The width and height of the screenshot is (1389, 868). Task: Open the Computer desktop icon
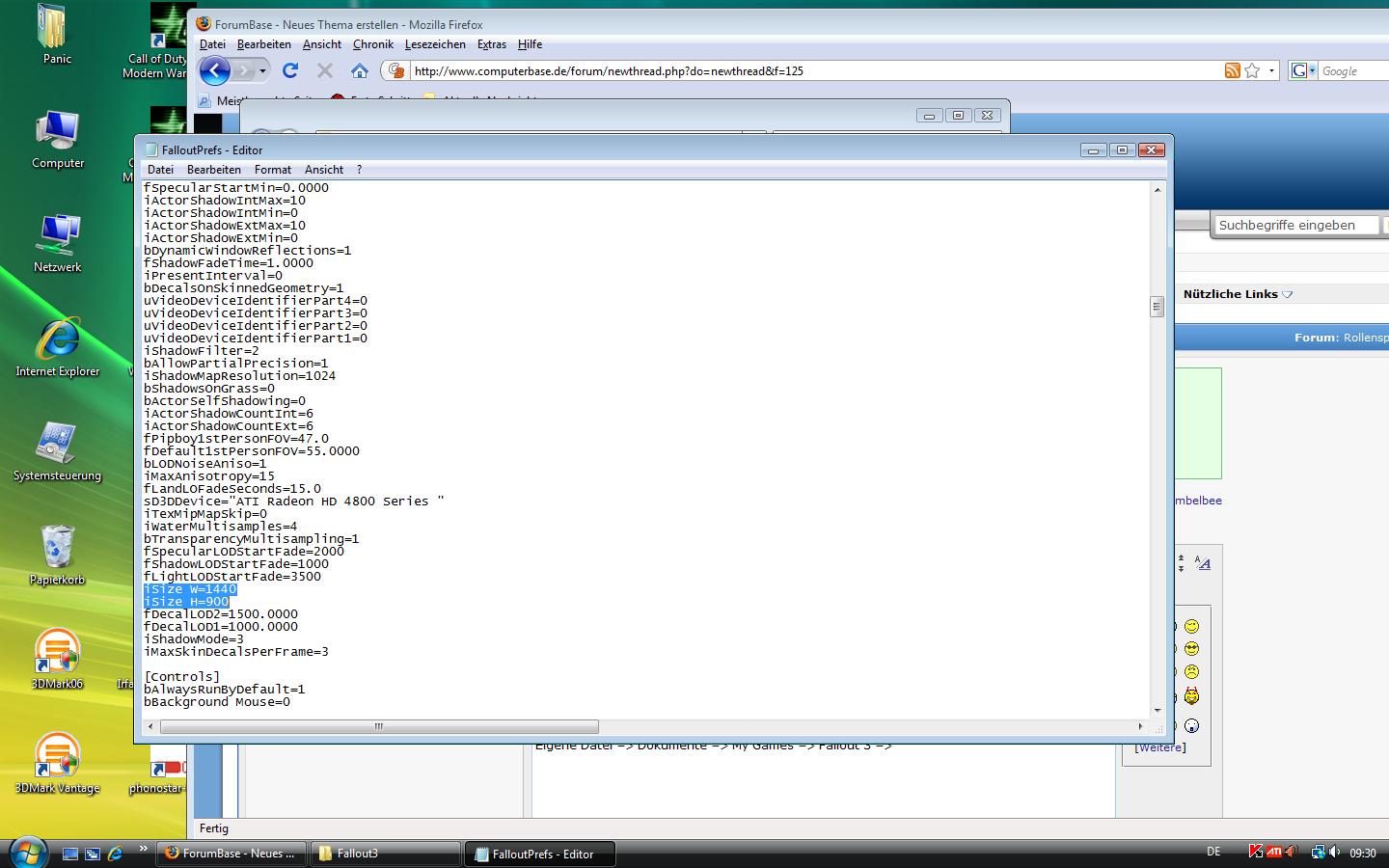pyautogui.click(x=58, y=139)
